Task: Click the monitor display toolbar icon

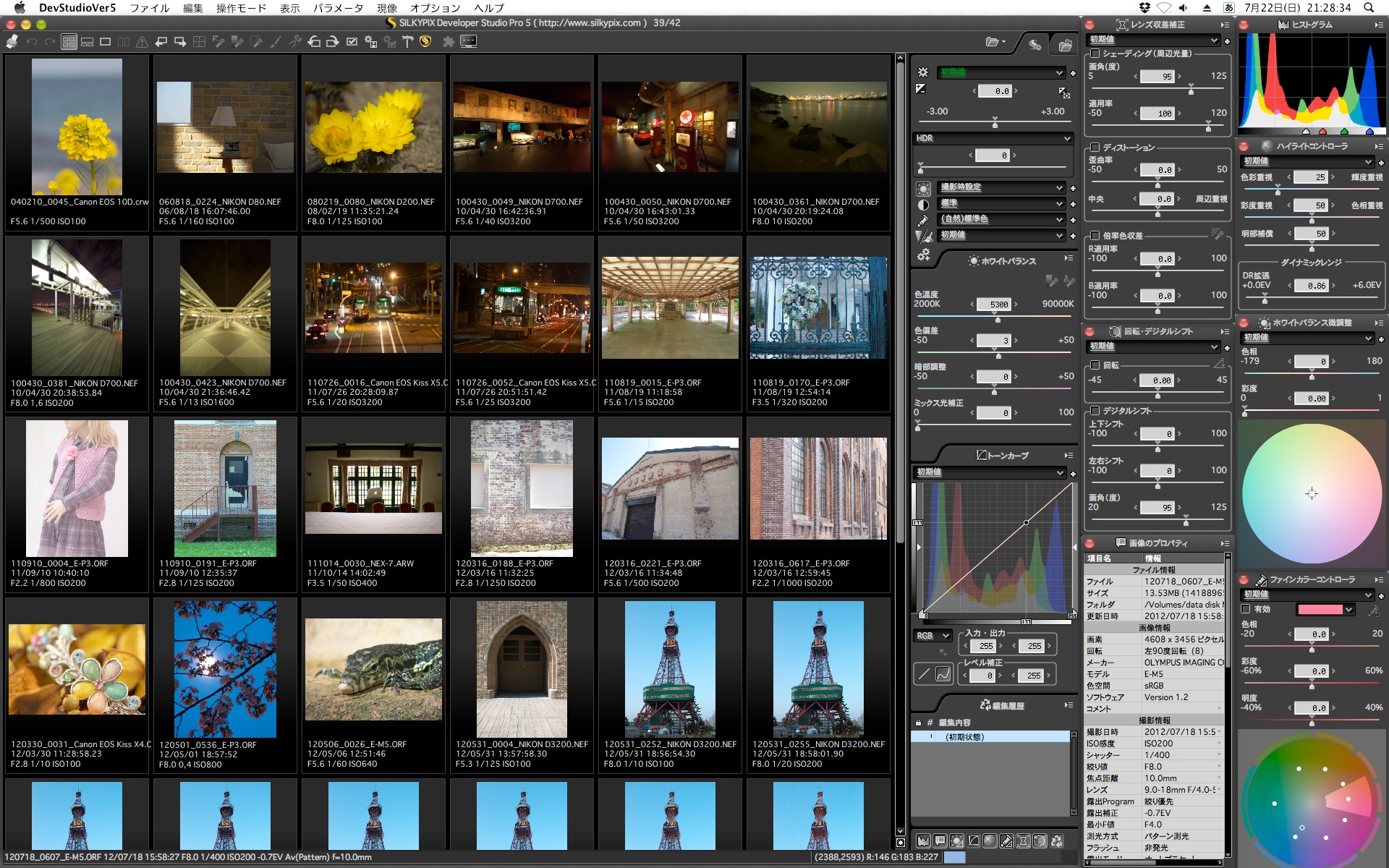Action: click(468, 42)
